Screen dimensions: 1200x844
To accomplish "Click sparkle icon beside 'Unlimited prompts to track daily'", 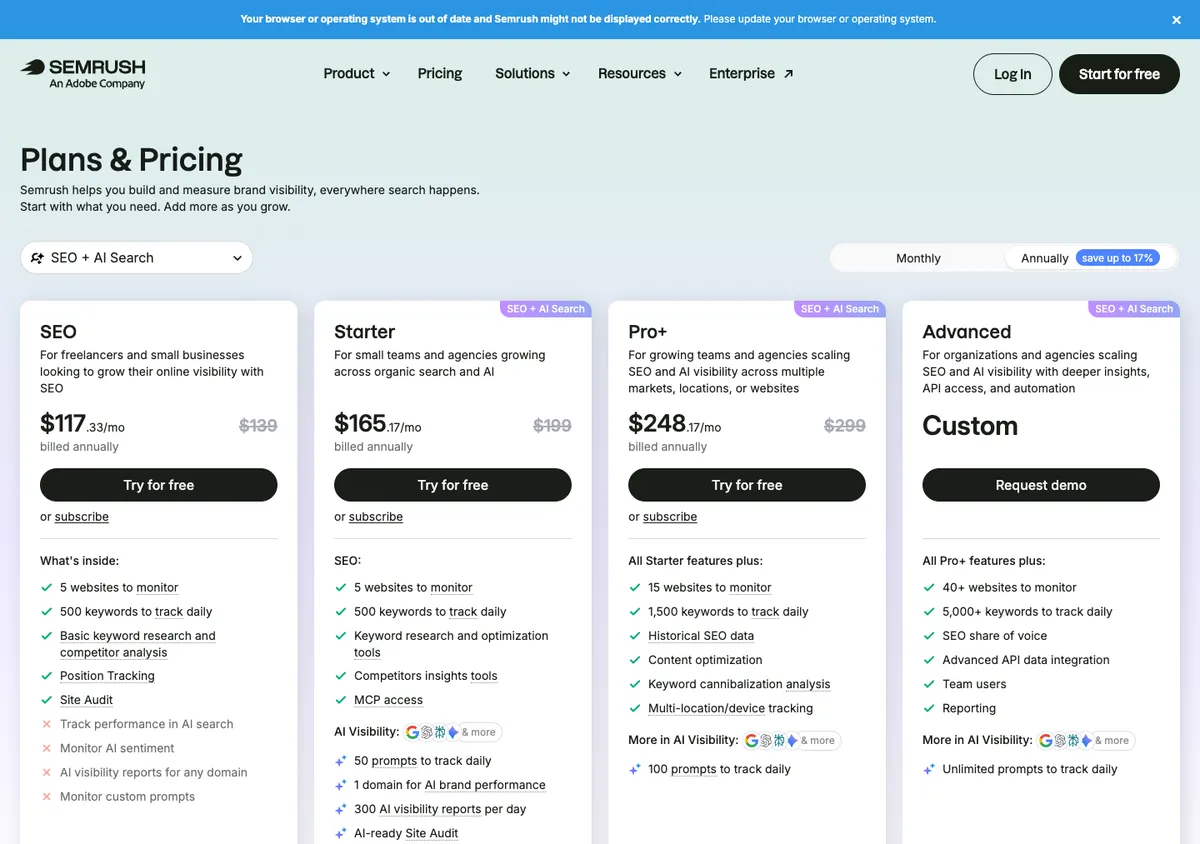I will [928, 769].
